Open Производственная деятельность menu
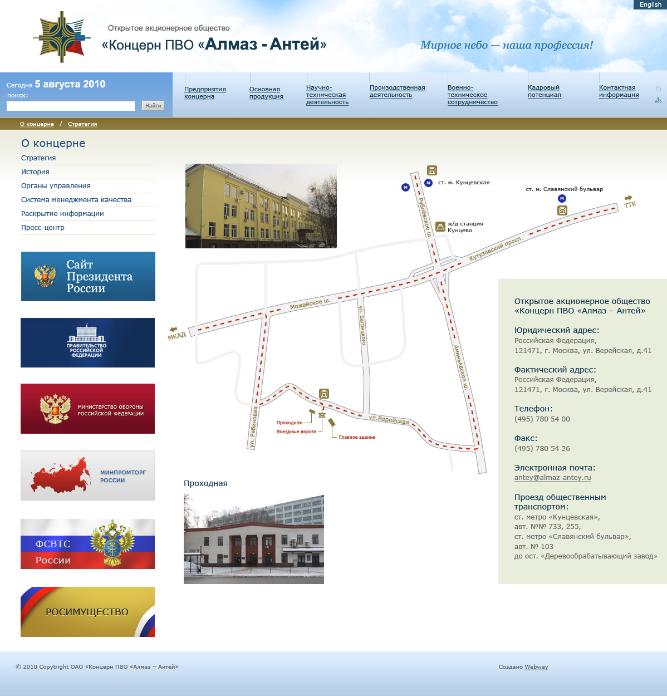Viewport: 667px width, 696px height. 397,91
